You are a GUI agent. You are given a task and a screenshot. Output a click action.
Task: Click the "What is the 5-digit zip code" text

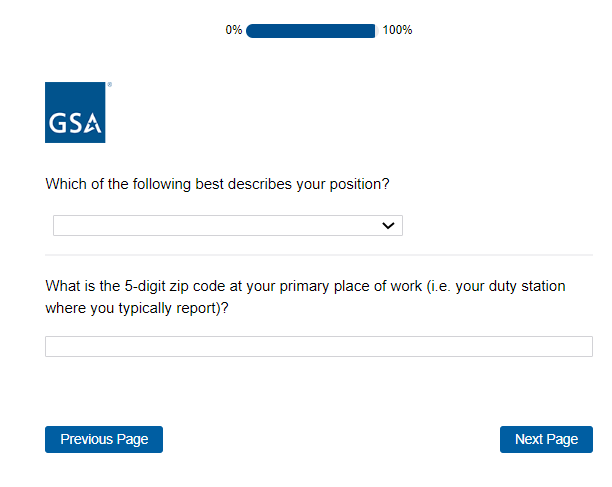[150, 287]
